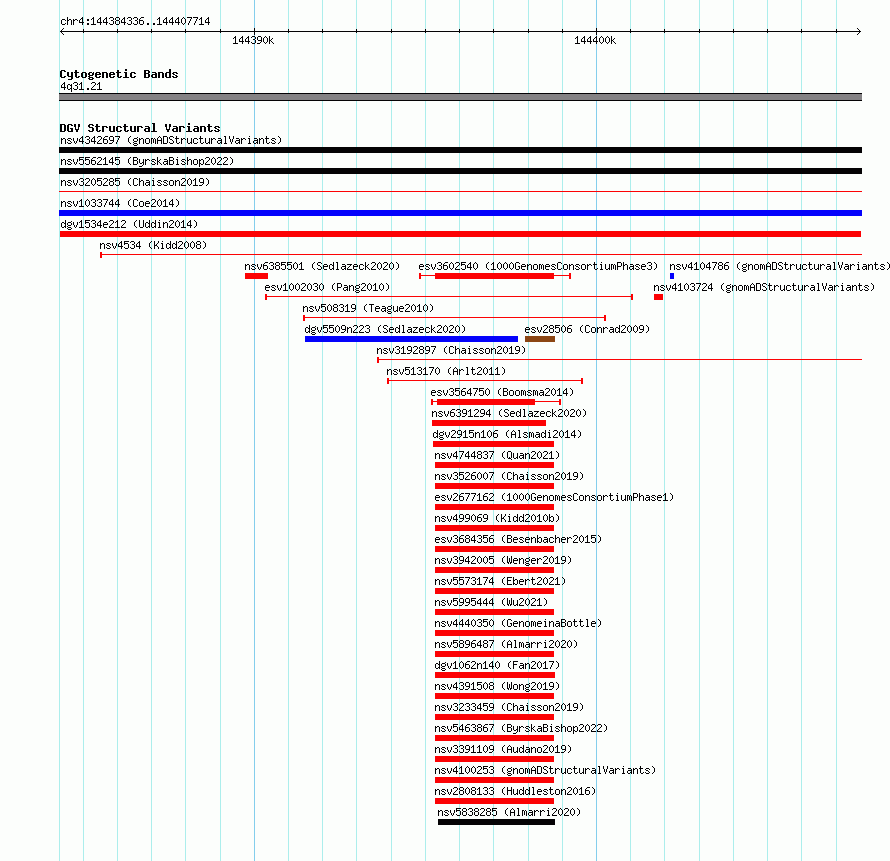Viewport: 890px width, 861px height.
Task: Click esv1002030 Pang2010 variant label
Action: tap(328, 287)
